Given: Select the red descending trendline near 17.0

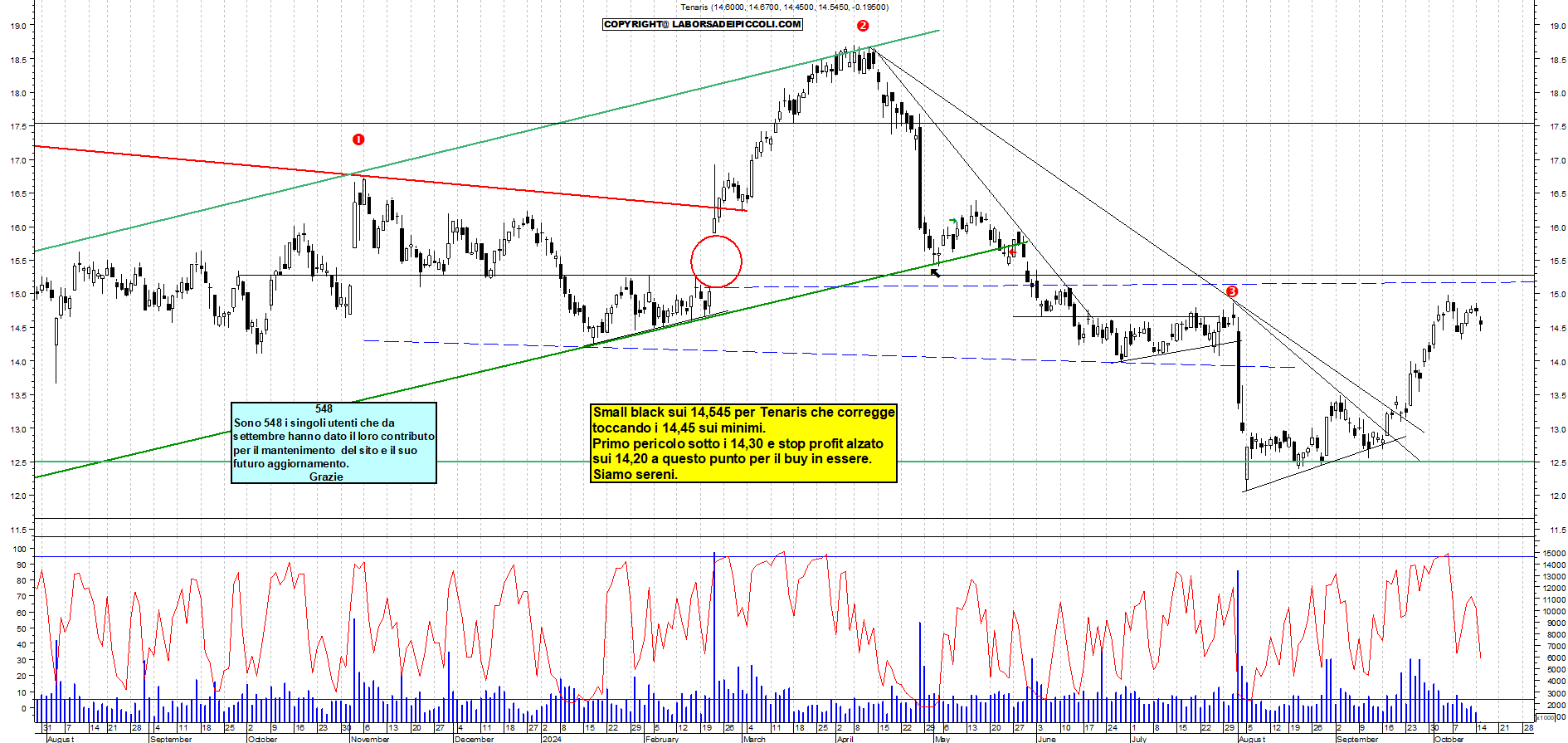Looking at the screenshot, I should click(x=390, y=178).
